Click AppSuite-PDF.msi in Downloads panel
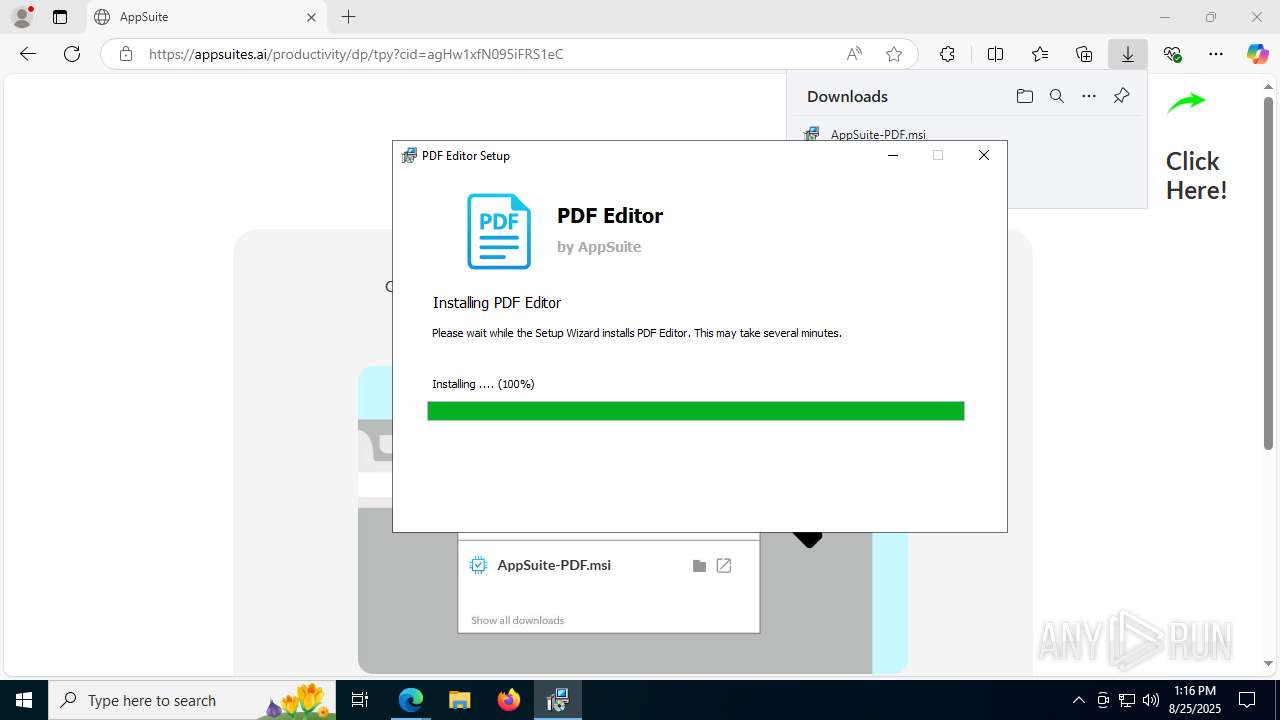1280x720 pixels. pos(878,134)
